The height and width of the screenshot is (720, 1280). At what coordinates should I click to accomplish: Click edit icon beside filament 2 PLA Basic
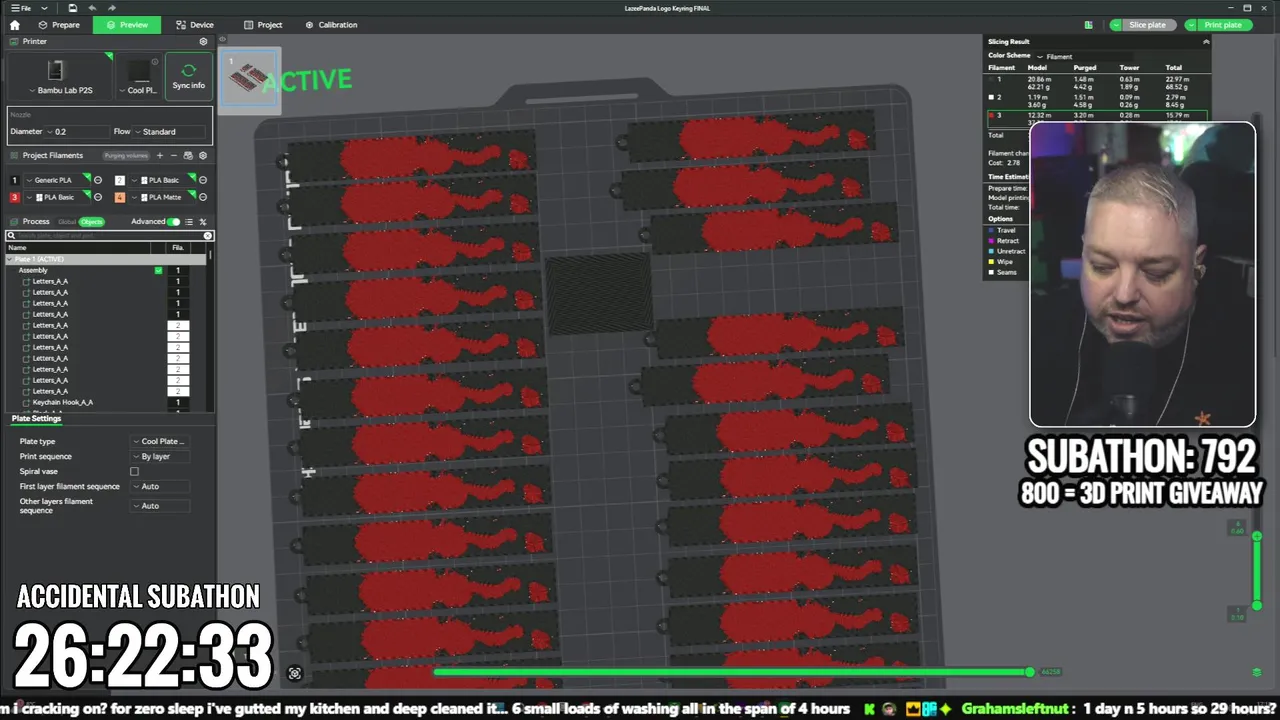tap(203, 180)
